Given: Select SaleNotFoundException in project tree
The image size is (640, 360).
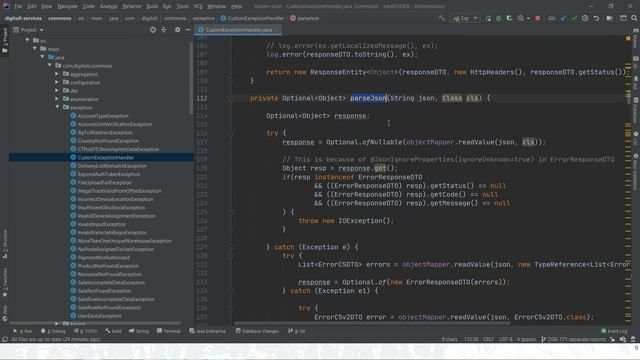Looking at the screenshot, I should (104, 291).
